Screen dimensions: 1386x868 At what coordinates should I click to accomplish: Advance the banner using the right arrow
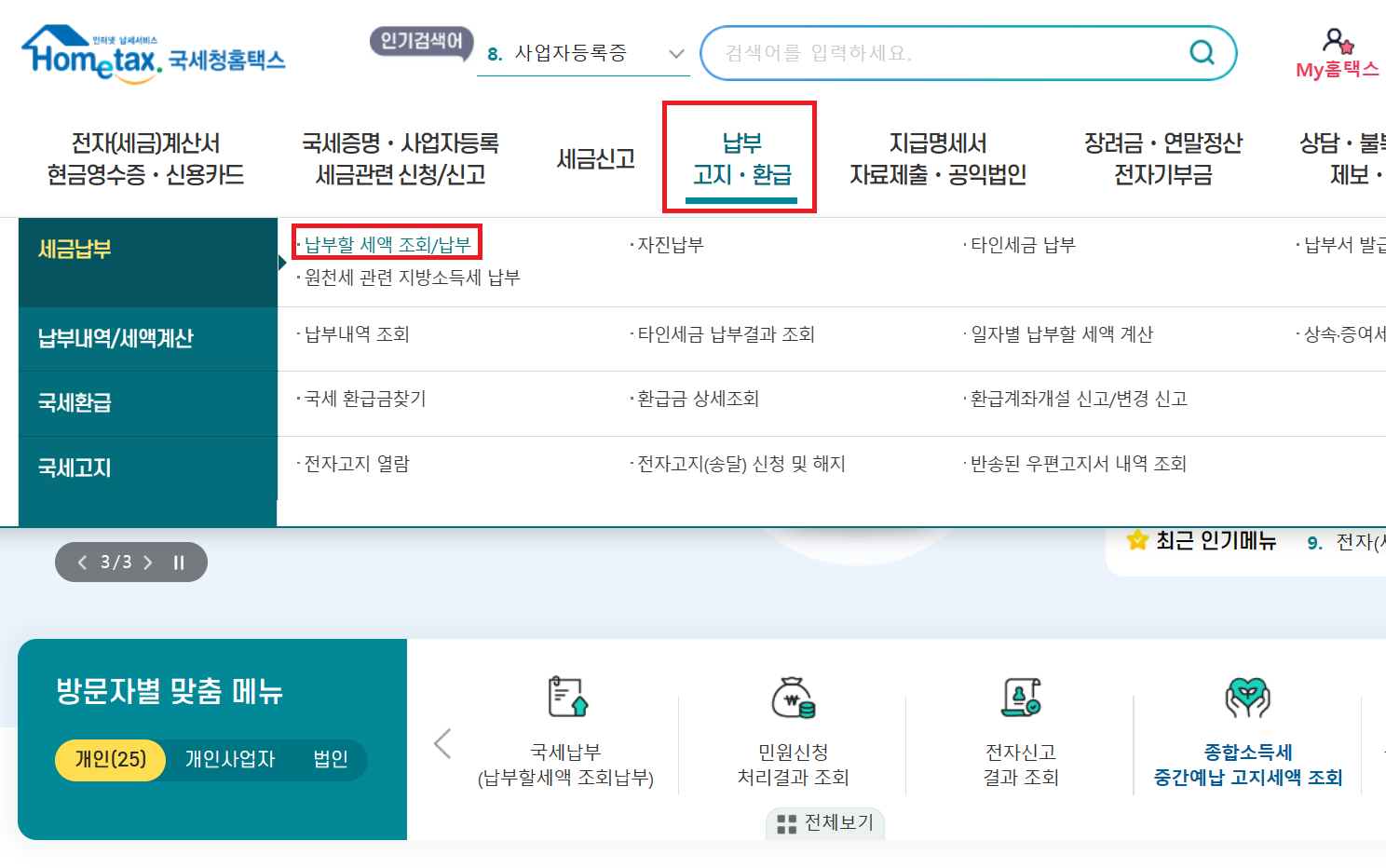tap(147, 562)
